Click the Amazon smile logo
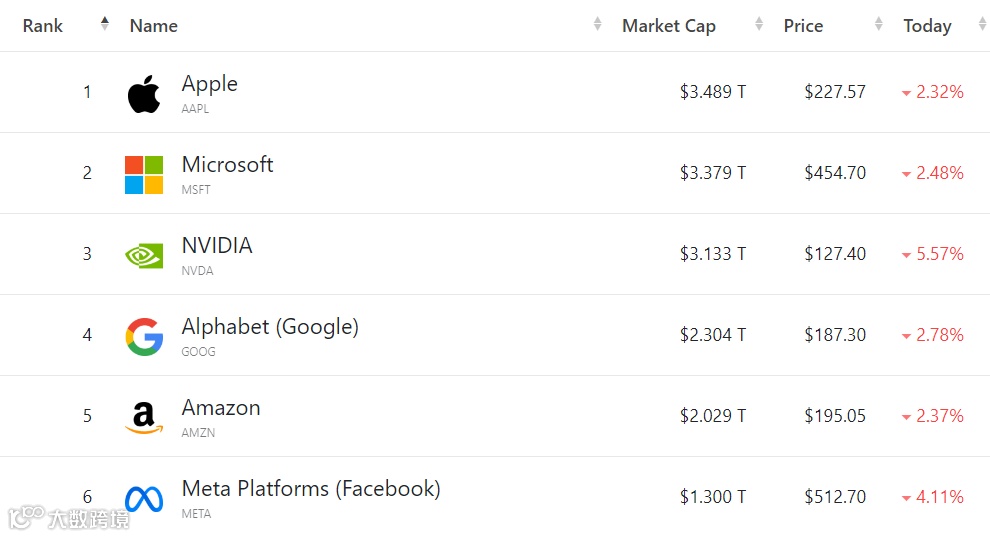The image size is (990, 537). pos(144,418)
